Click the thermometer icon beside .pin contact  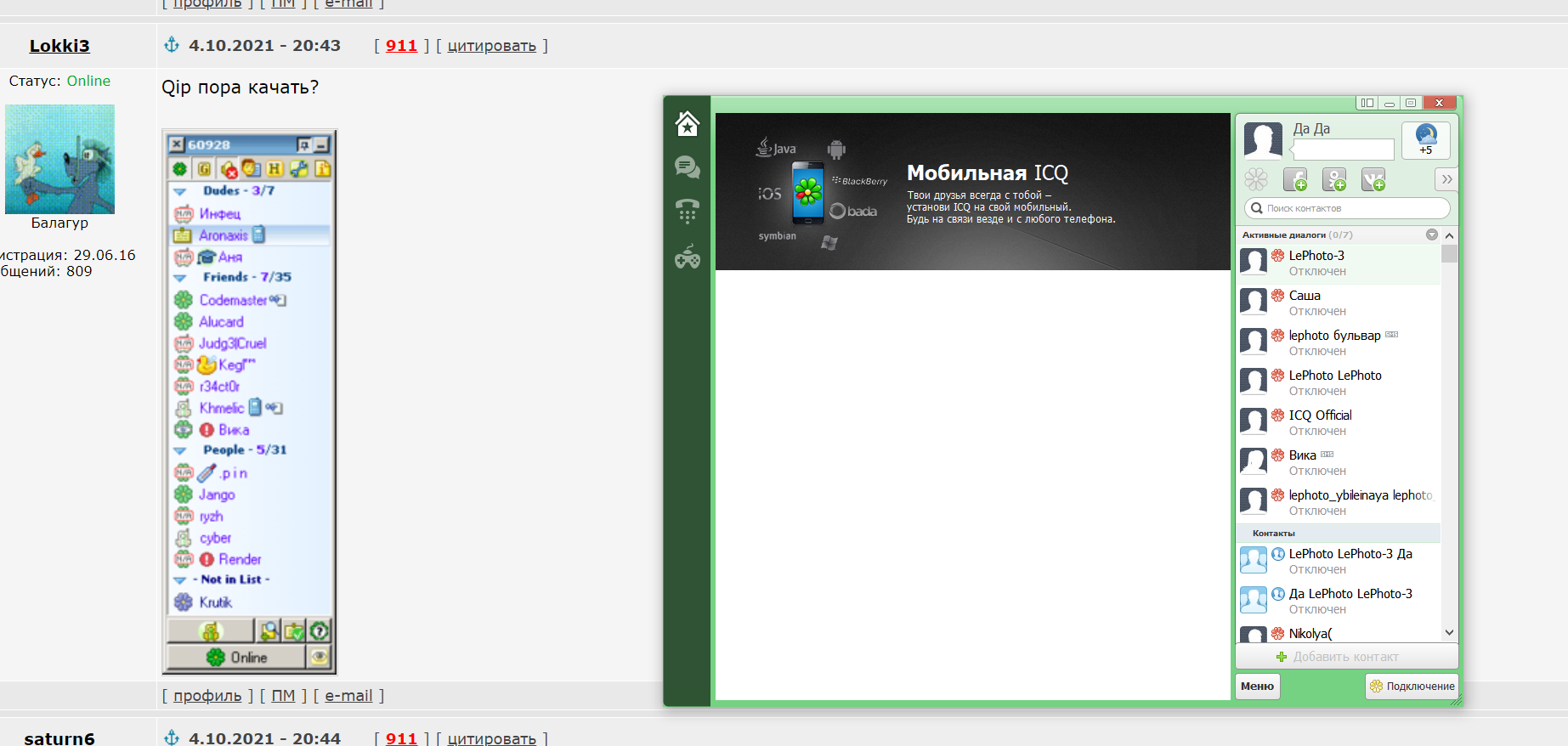click(207, 472)
